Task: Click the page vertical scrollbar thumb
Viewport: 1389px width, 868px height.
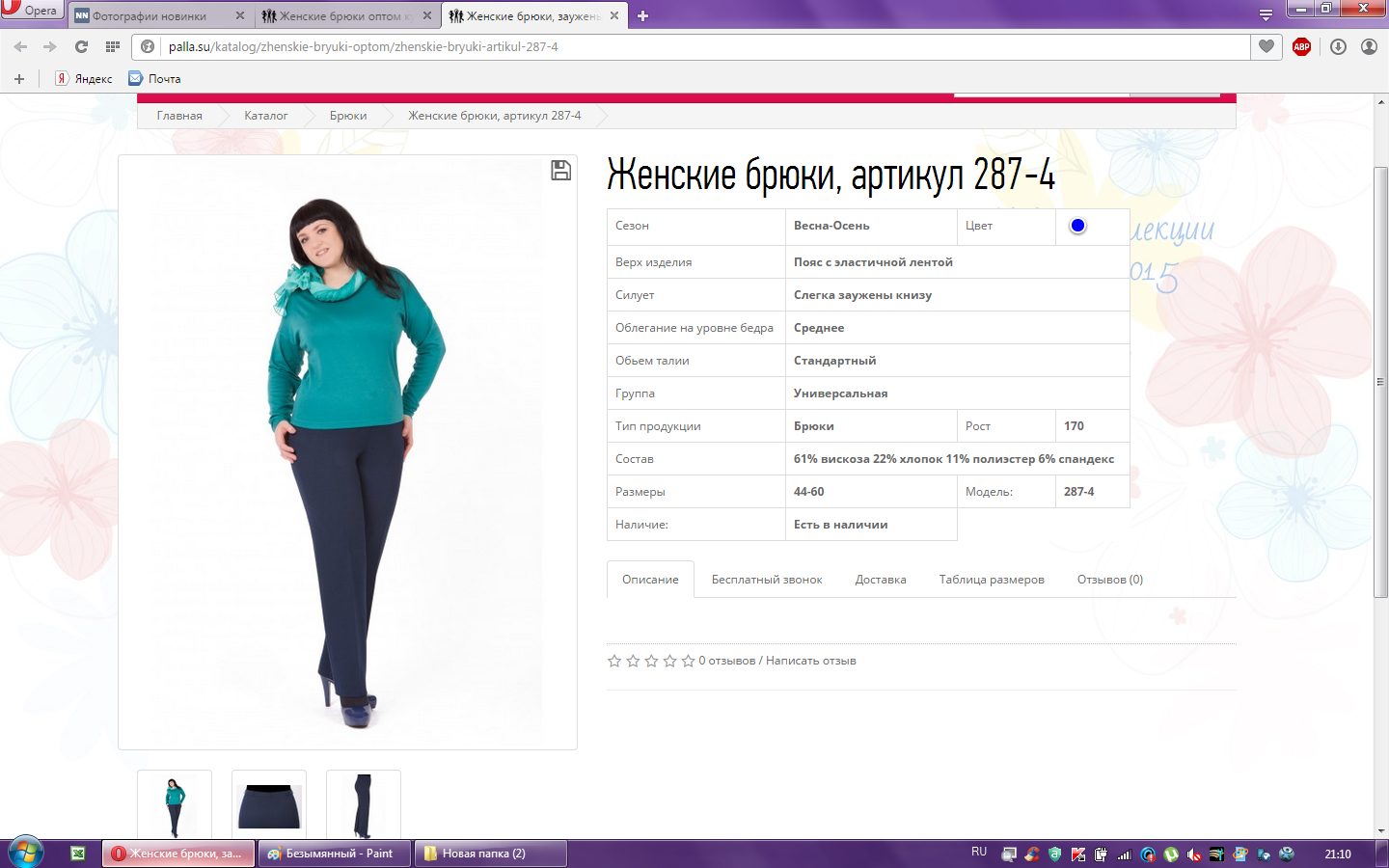Action: click(1381, 382)
